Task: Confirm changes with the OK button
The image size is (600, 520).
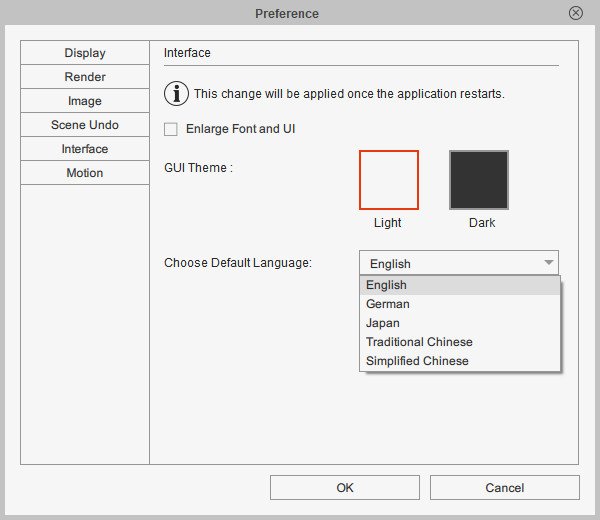Action: (x=345, y=488)
